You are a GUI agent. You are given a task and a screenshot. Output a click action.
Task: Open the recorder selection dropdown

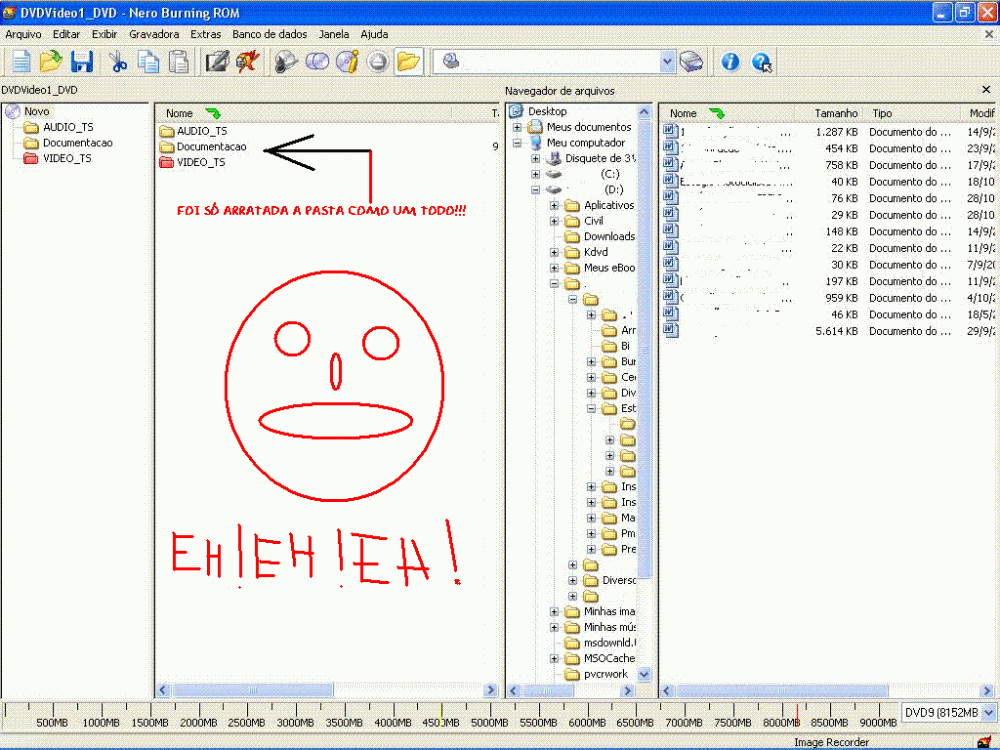pos(667,62)
